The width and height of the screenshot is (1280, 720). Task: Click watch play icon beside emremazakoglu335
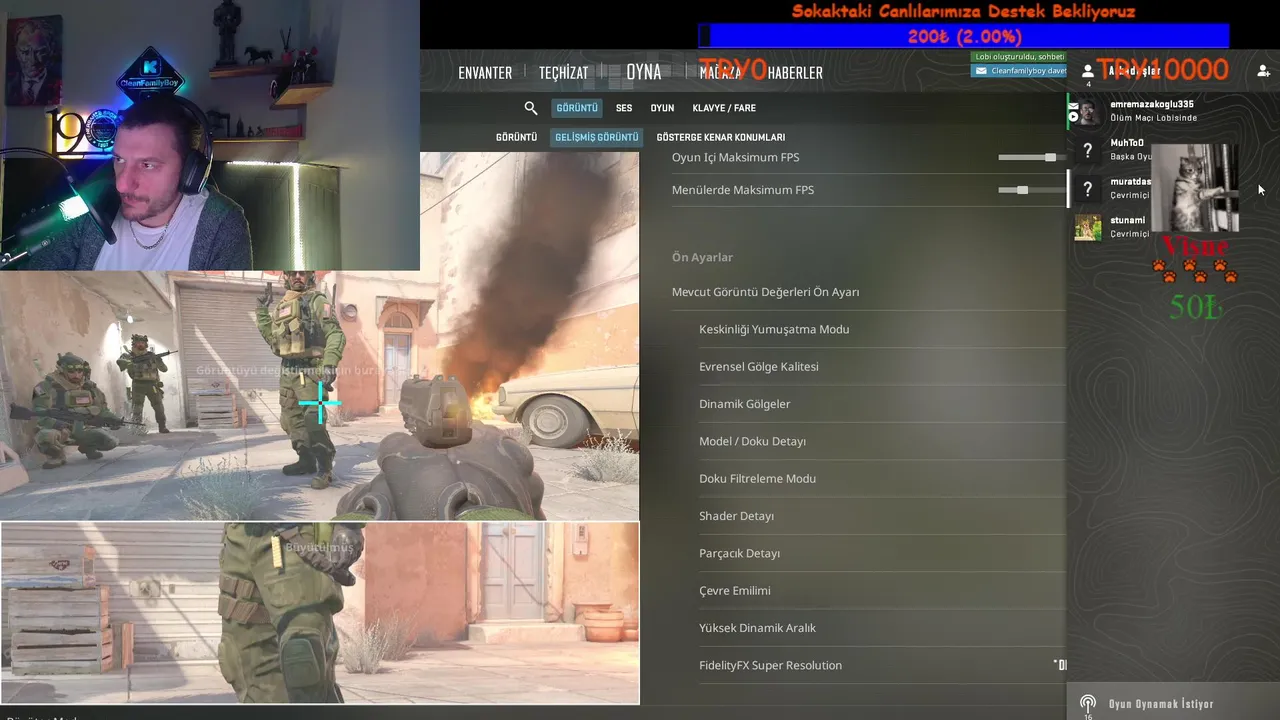tap(1072, 117)
